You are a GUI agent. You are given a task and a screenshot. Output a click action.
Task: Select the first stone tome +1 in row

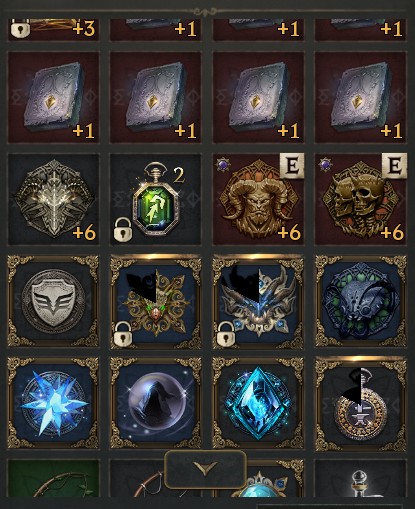coord(53,97)
